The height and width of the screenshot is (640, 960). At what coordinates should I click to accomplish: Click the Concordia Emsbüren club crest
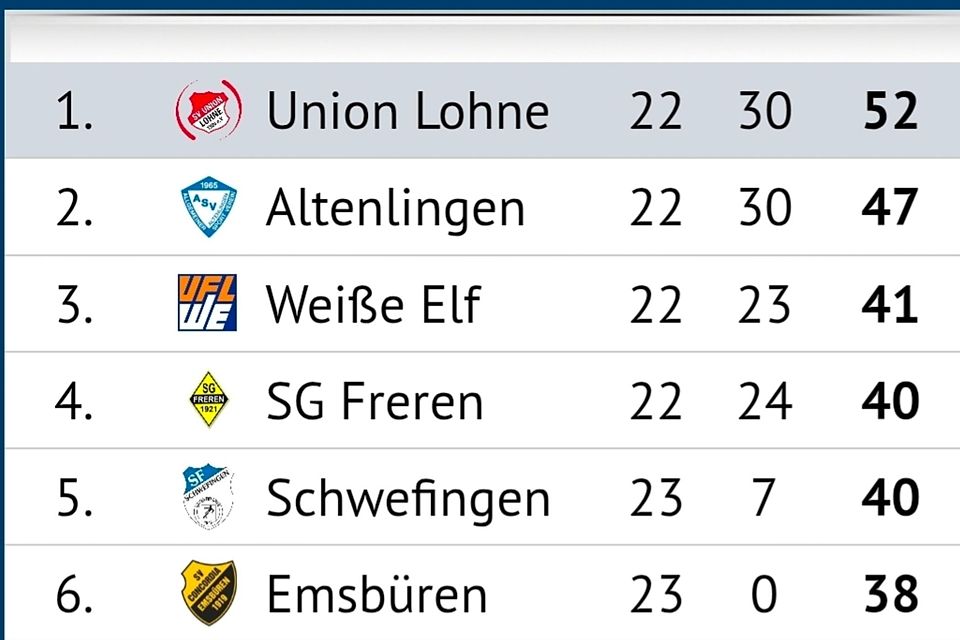pyautogui.click(x=209, y=594)
